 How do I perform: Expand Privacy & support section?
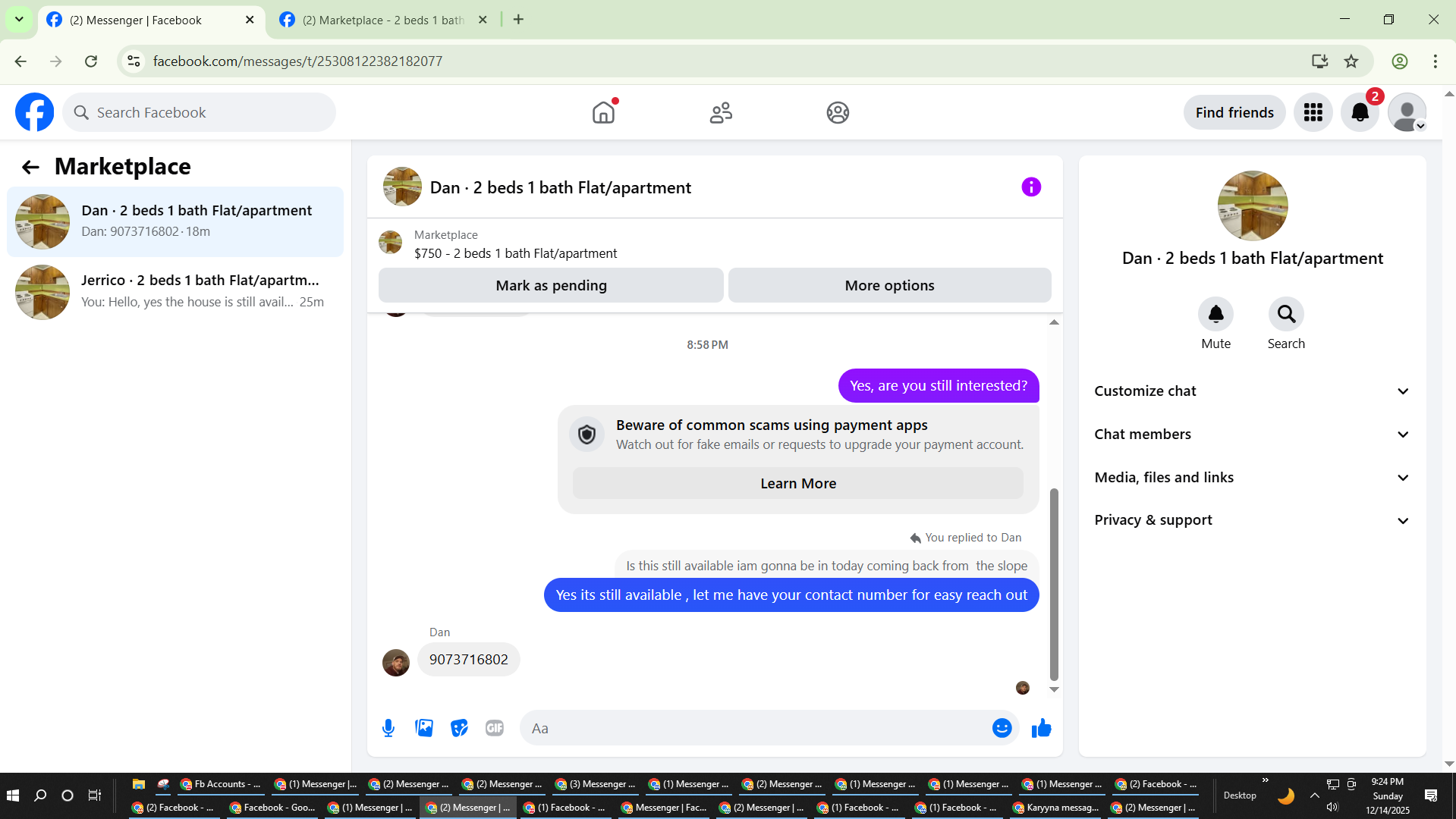[1252, 520]
